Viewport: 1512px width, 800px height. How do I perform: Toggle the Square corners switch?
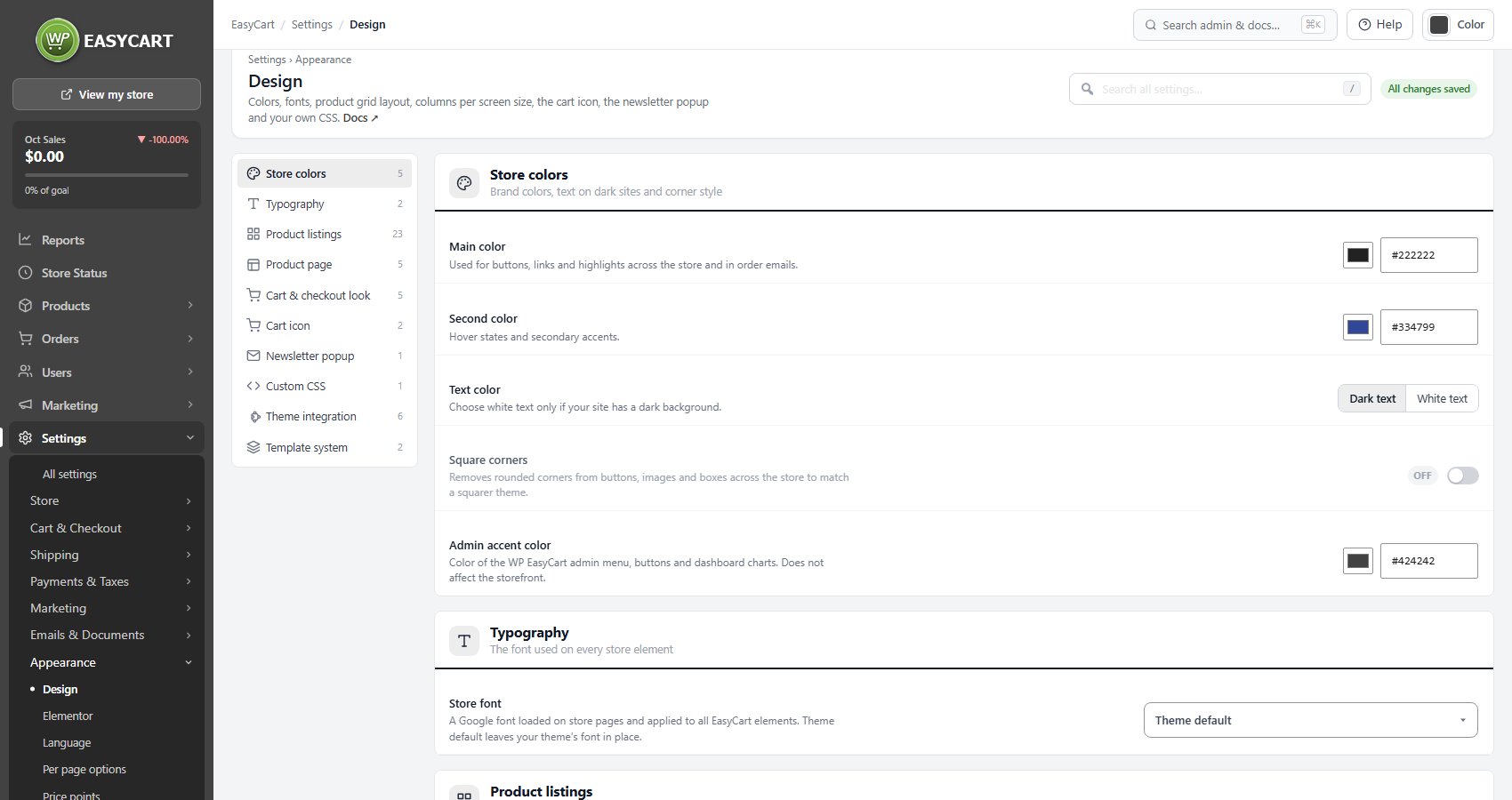tap(1462, 476)
